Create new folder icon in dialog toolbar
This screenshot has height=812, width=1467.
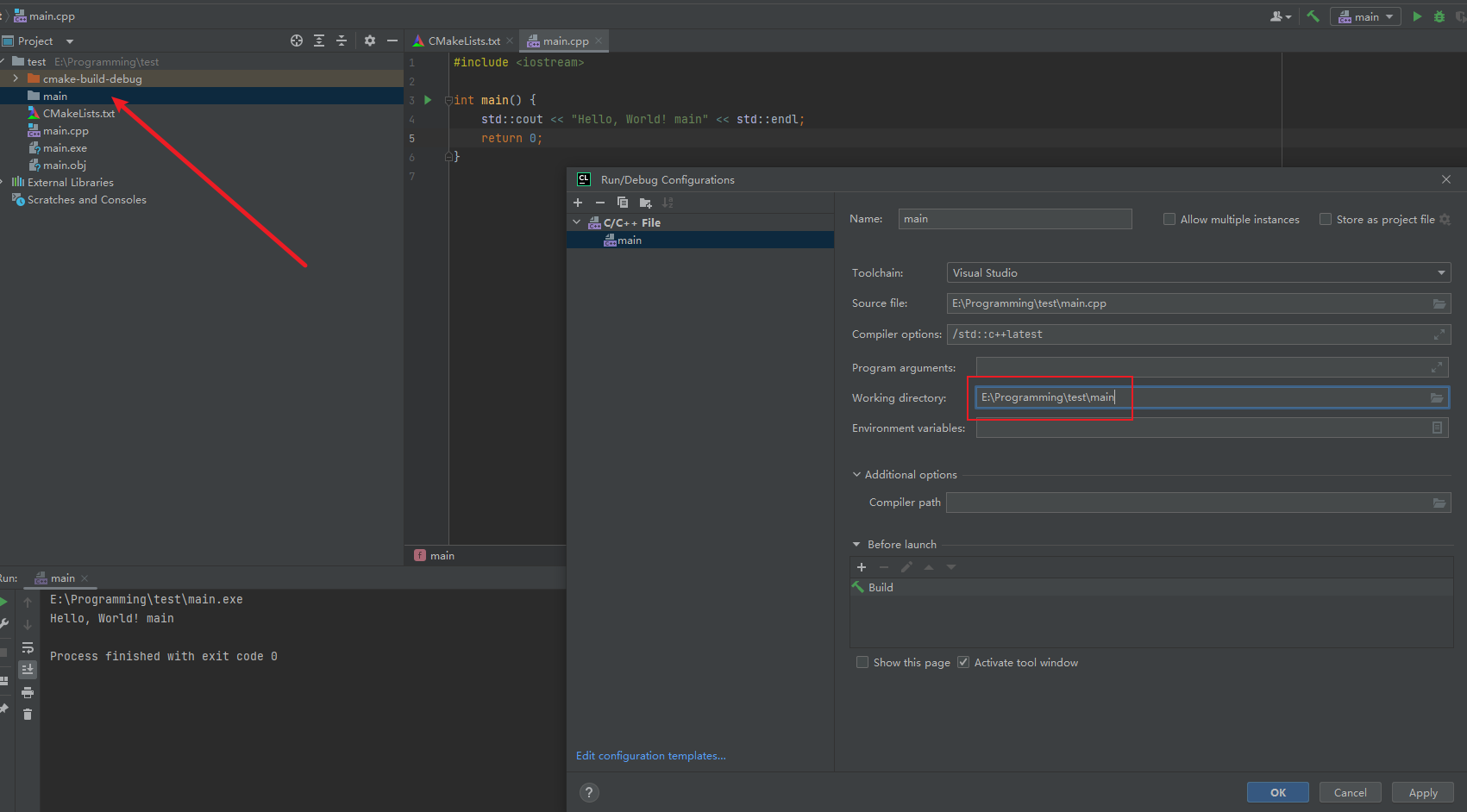646,203
